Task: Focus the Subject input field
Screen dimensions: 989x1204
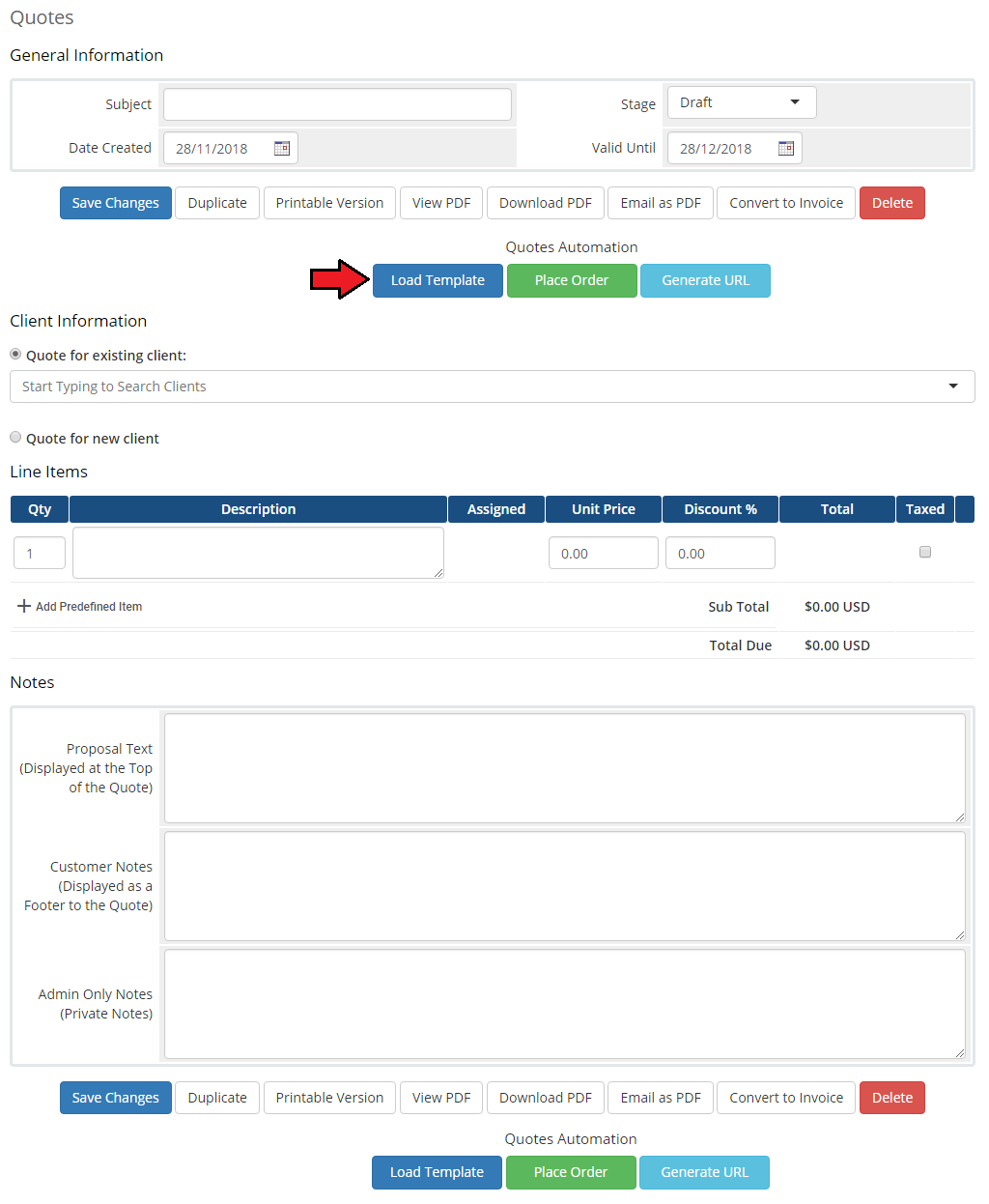Action: (337, 104)
